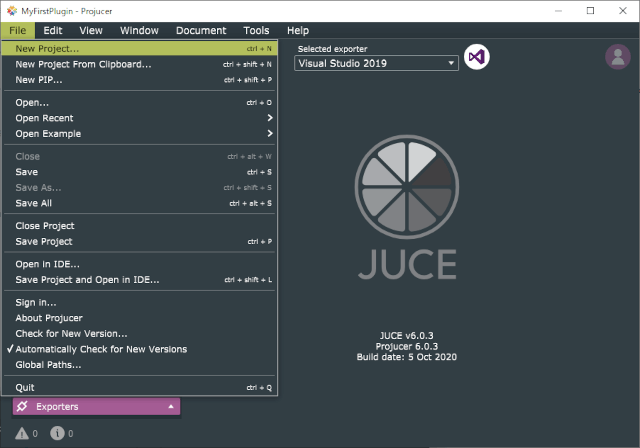
Task: Open the user account avatar icon
Action: coord(618,57)
